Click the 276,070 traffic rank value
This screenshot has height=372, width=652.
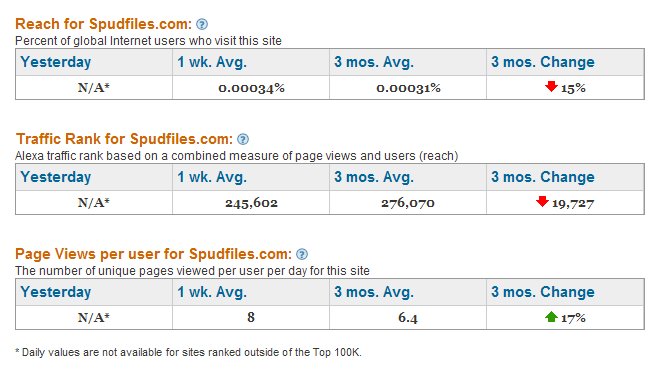click(x=408, y=203)
